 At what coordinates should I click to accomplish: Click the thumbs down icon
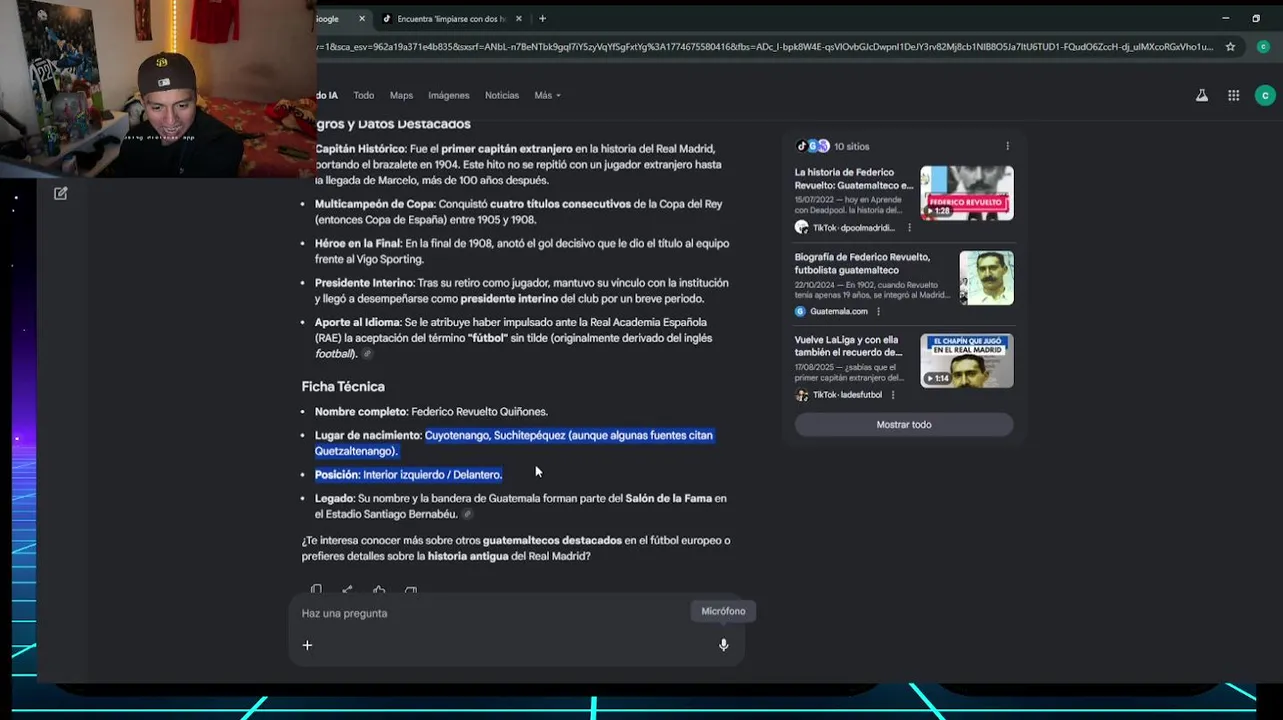point(411,590)
